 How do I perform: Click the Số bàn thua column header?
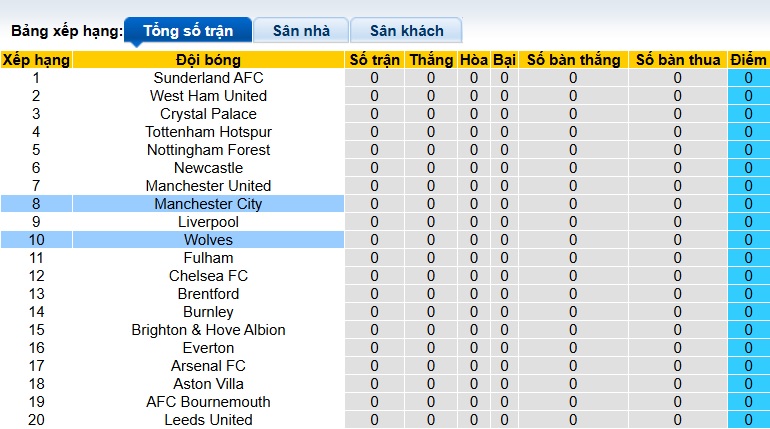(677, 60)
